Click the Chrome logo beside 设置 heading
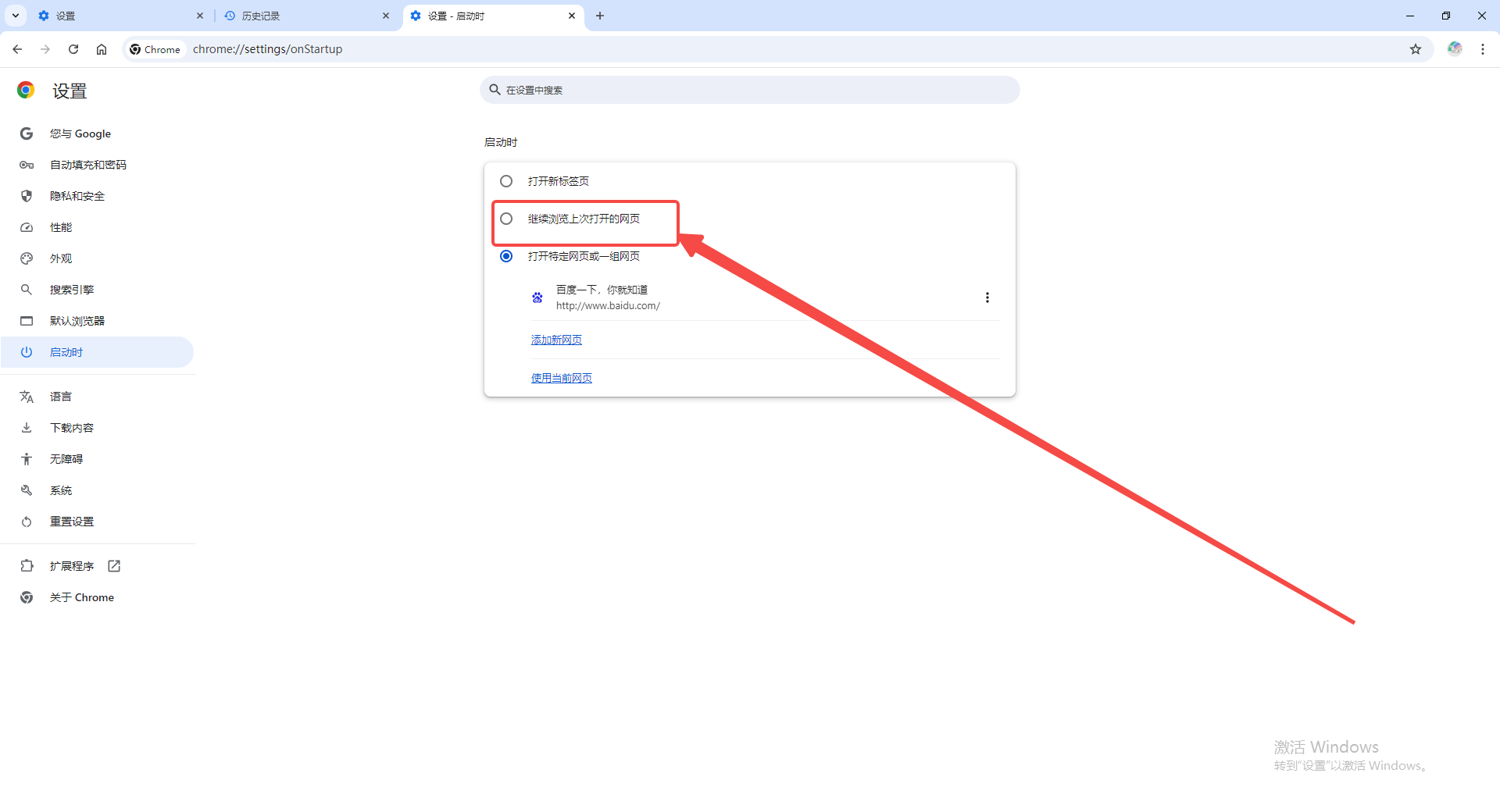Viewport: 1500px width, 812px height. tap(26, 91)
